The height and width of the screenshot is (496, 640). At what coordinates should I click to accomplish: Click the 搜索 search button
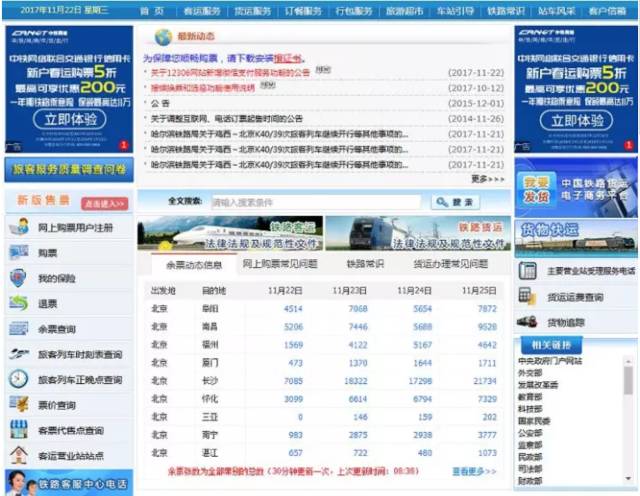click(456, 202)
